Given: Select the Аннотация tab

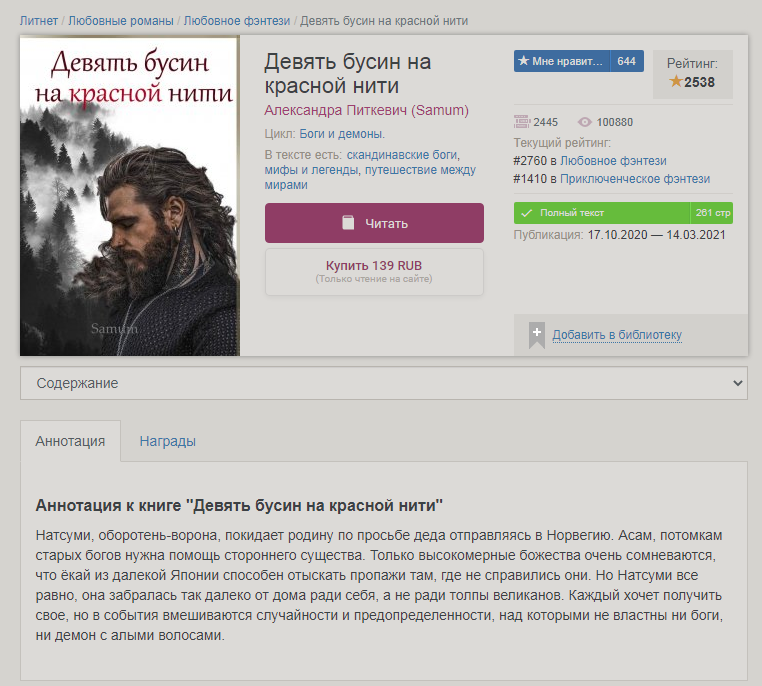Looking at the screenshot, I should click(x=70, y=441).
